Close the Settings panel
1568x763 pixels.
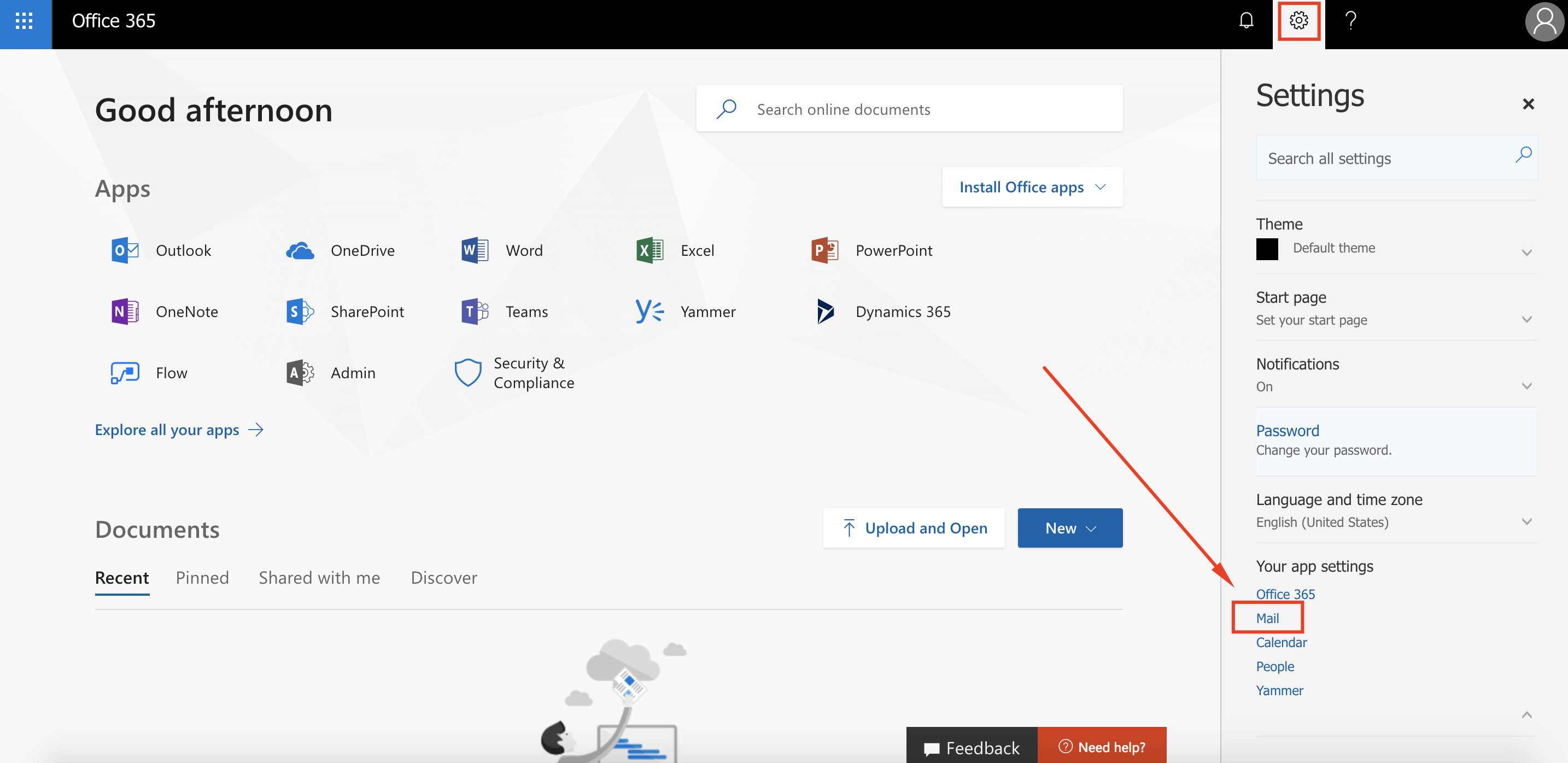coord(1528,104)
